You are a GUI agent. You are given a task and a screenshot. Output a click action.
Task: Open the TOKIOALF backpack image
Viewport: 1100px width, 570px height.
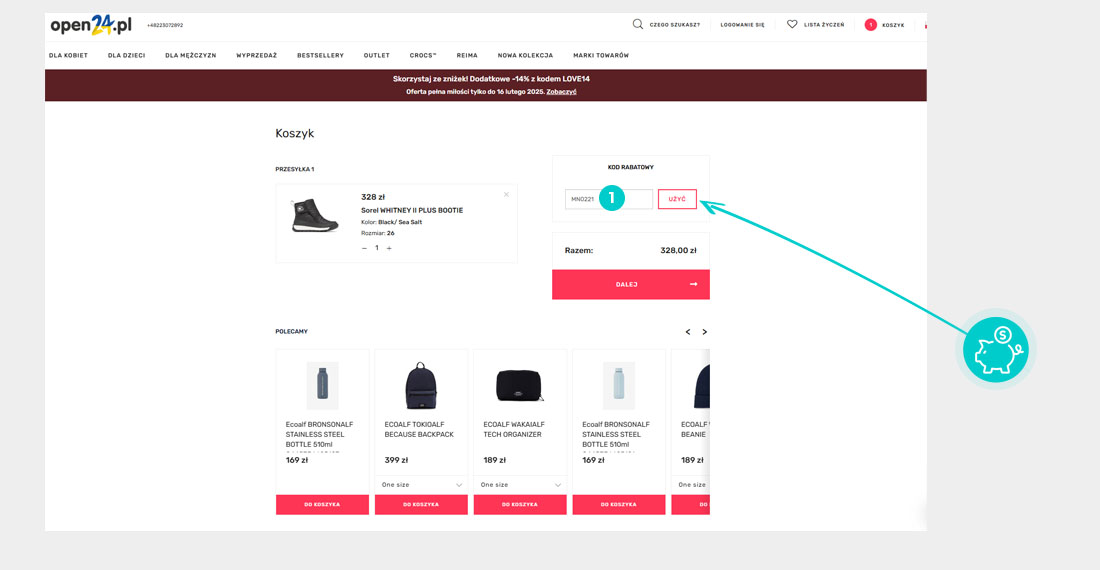(x=421, y=386)
